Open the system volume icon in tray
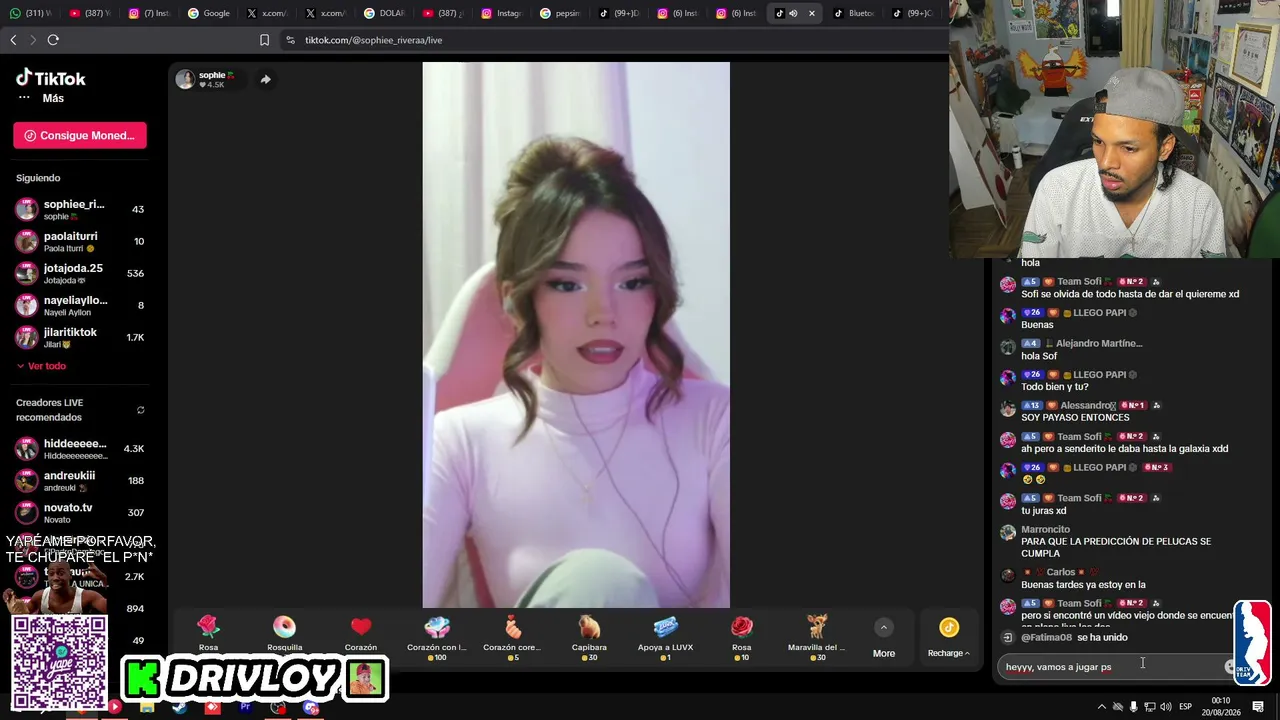1280x720 pixels. coord(1165,707)
